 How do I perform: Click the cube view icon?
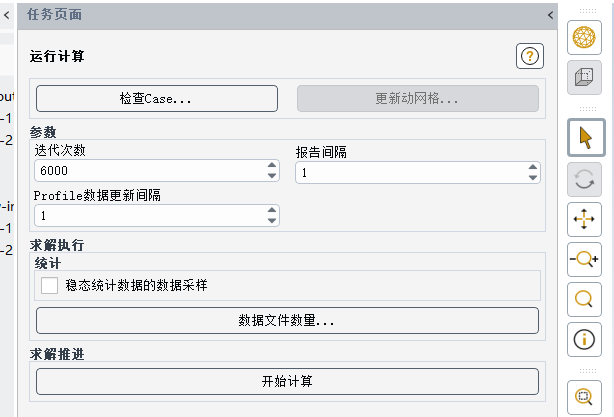pyautogui.click(x=584, y=76)
